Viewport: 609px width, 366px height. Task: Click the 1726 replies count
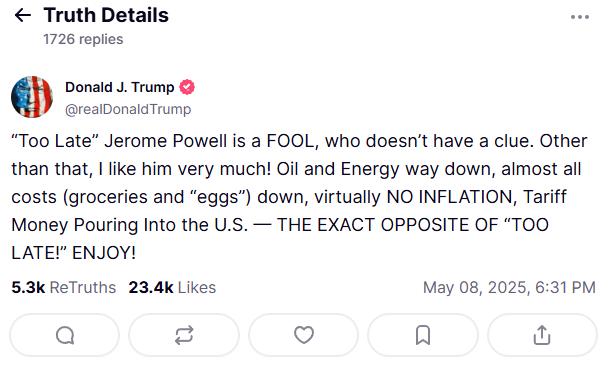tap(83, 39)
